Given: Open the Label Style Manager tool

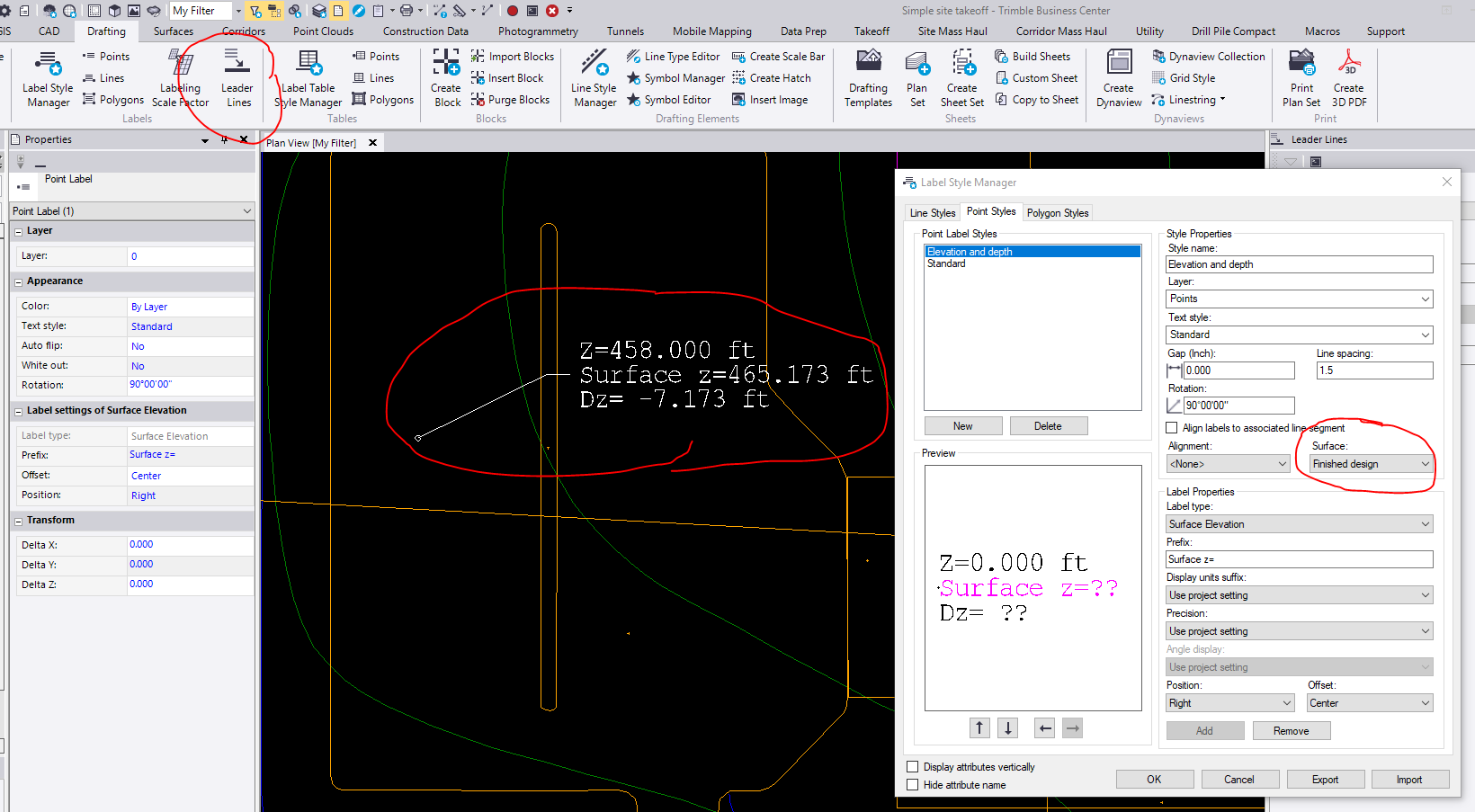Looking at the screenshot, I should tap(47, 79).
